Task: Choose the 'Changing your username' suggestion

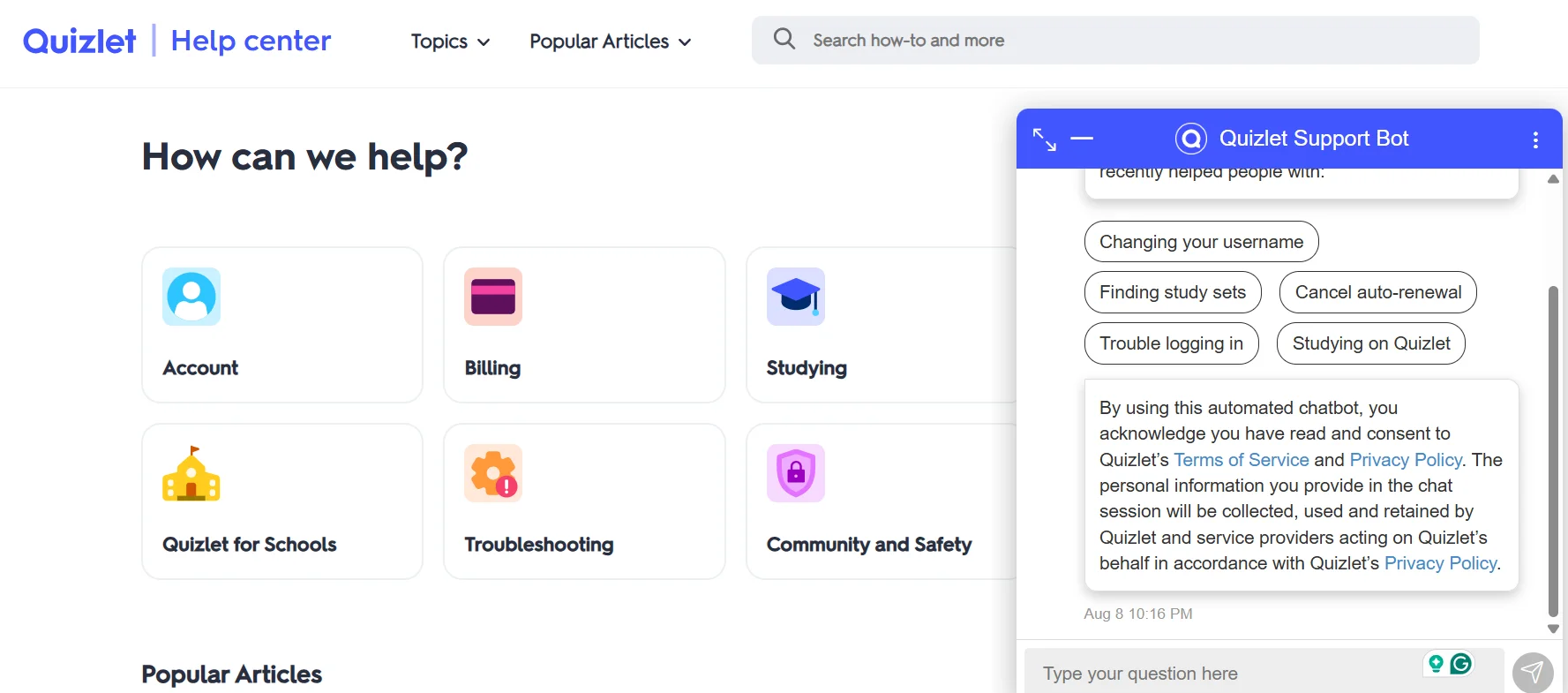Action: [x=1201, y=242]
